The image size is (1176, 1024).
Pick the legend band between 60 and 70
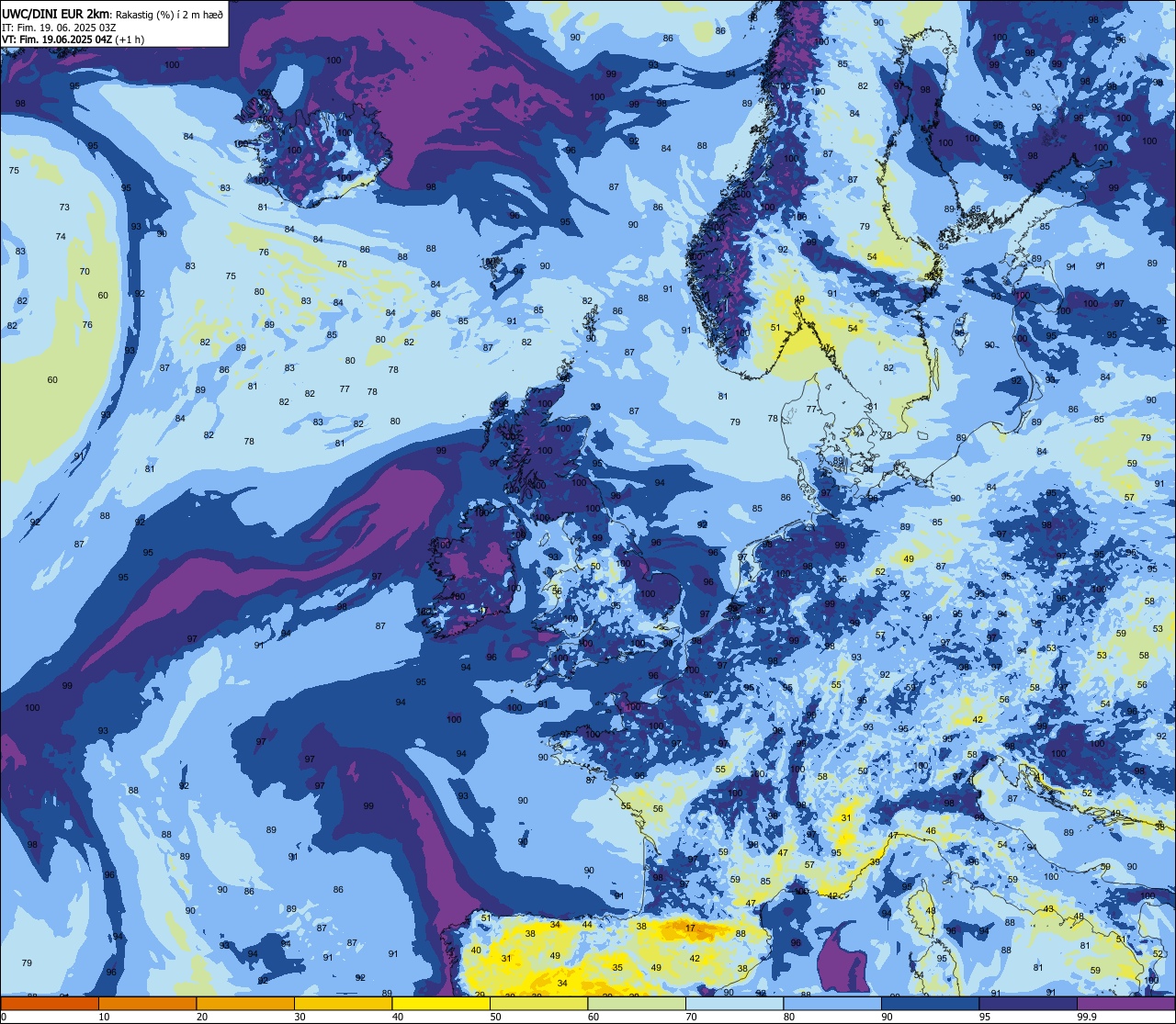(x=637, y=1003)
